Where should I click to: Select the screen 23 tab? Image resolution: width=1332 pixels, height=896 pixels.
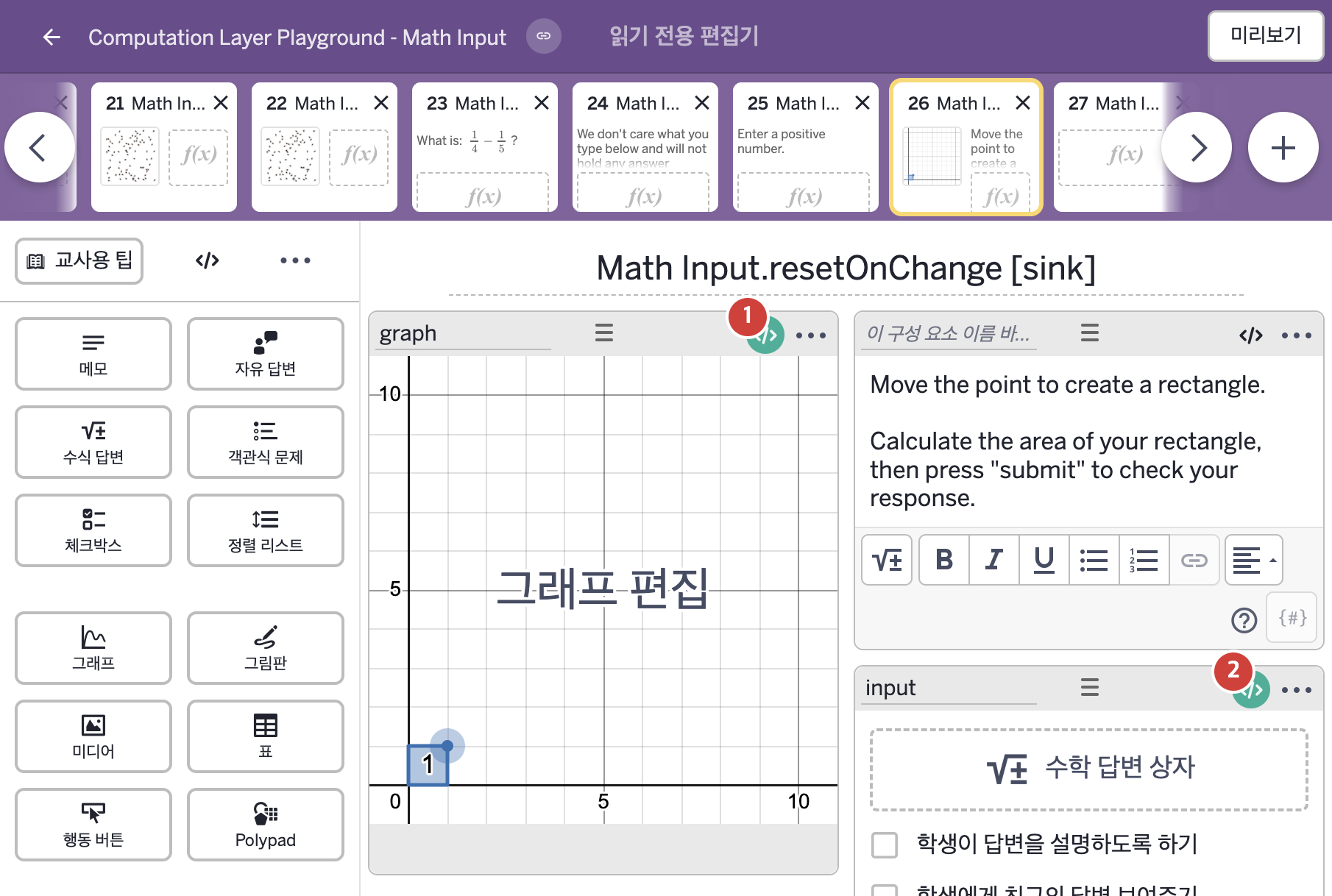(x=484, y=147)
